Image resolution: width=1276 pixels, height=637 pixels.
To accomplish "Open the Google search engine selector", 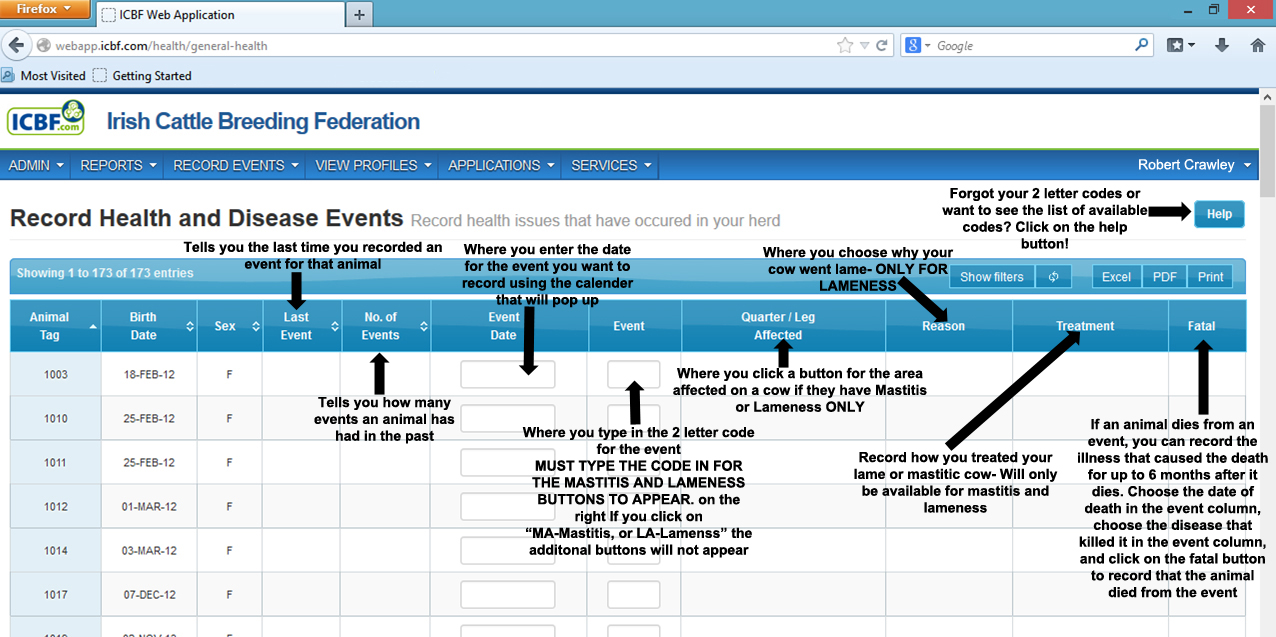I will coord(918,46).
